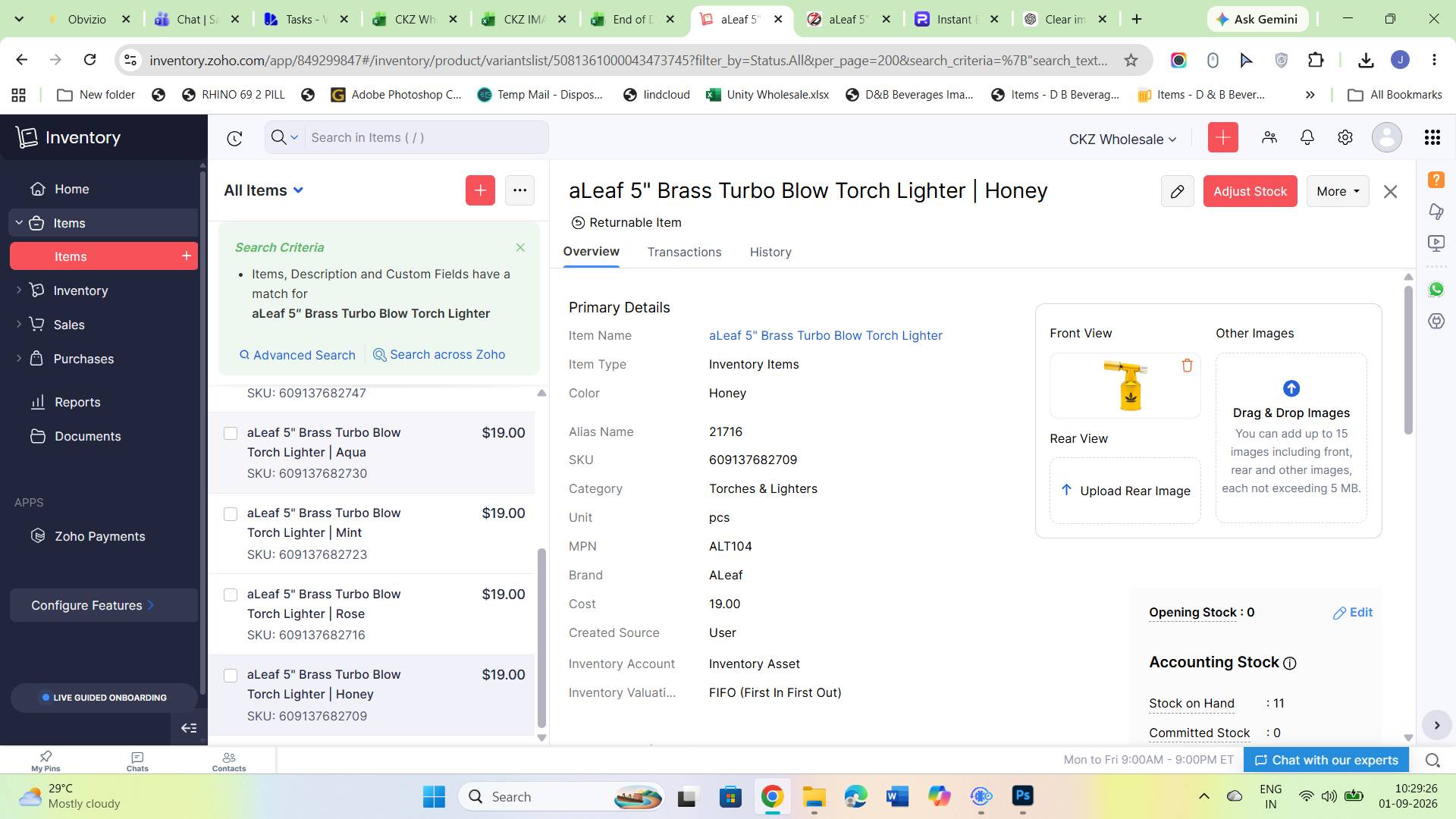
Task: Open the Zoho apps grid icon
Action: (1432, 137)
